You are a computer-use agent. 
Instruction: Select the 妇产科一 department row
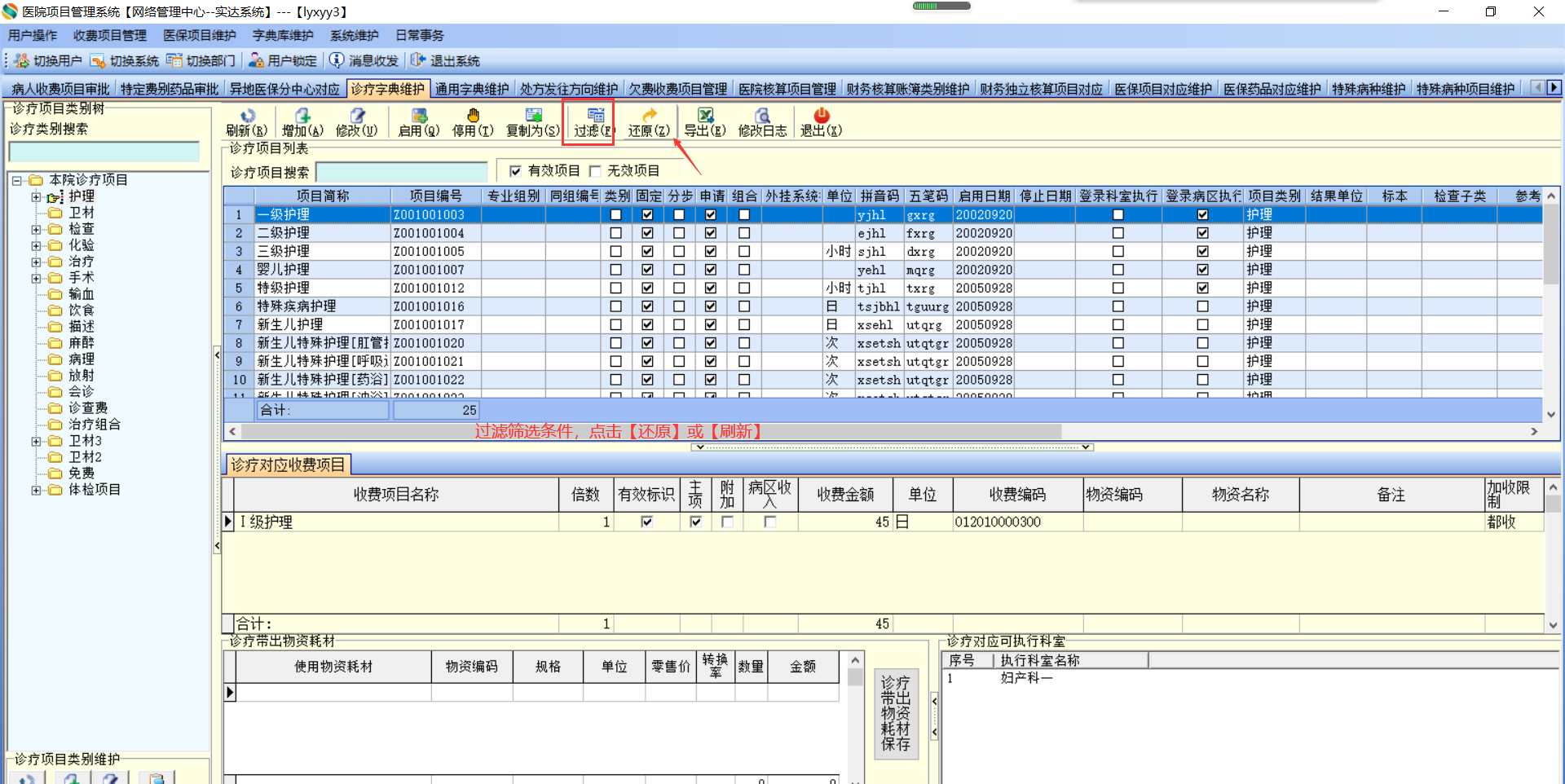click(1026, 678)
